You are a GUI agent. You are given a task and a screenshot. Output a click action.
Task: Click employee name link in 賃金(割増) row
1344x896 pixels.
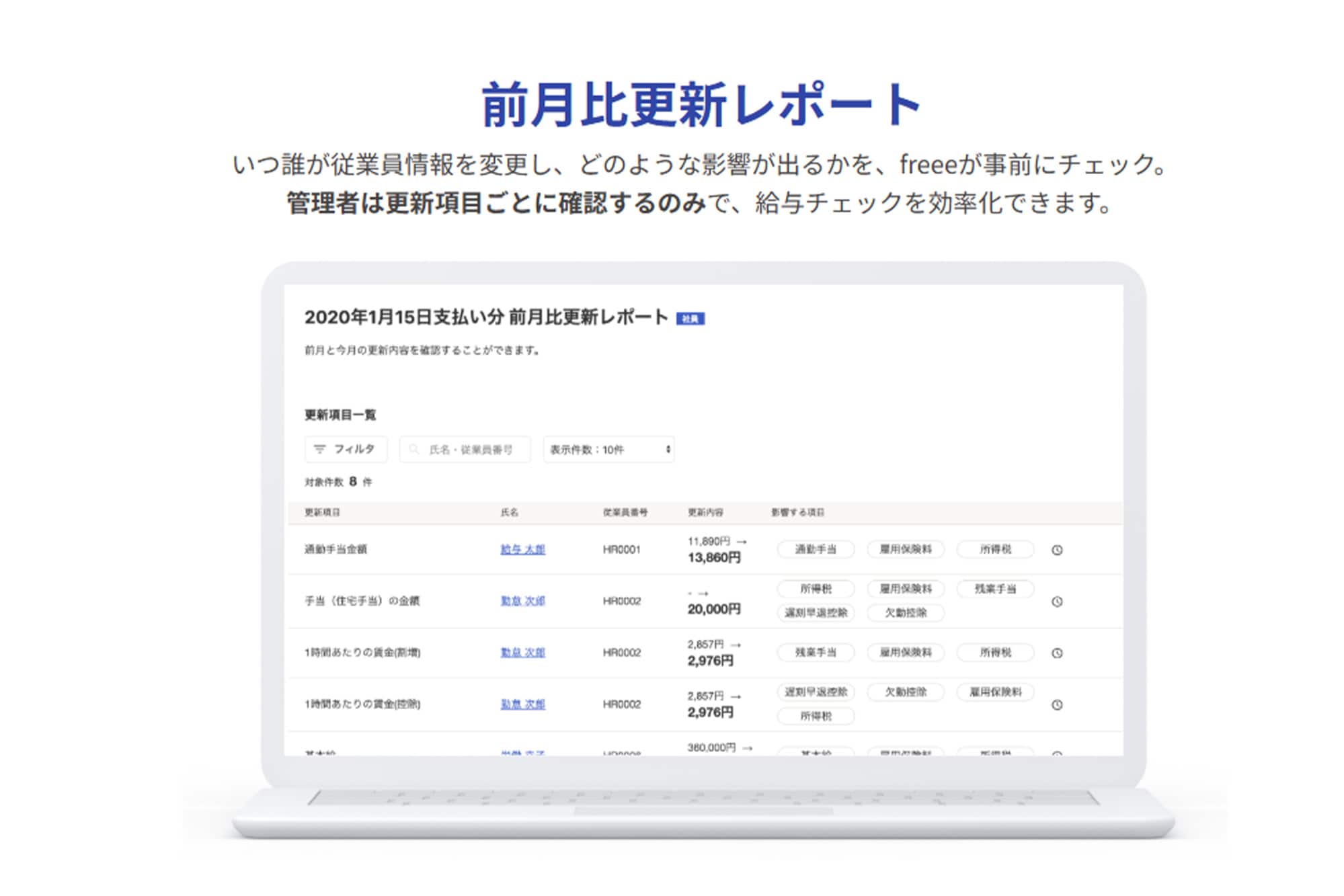522,652
